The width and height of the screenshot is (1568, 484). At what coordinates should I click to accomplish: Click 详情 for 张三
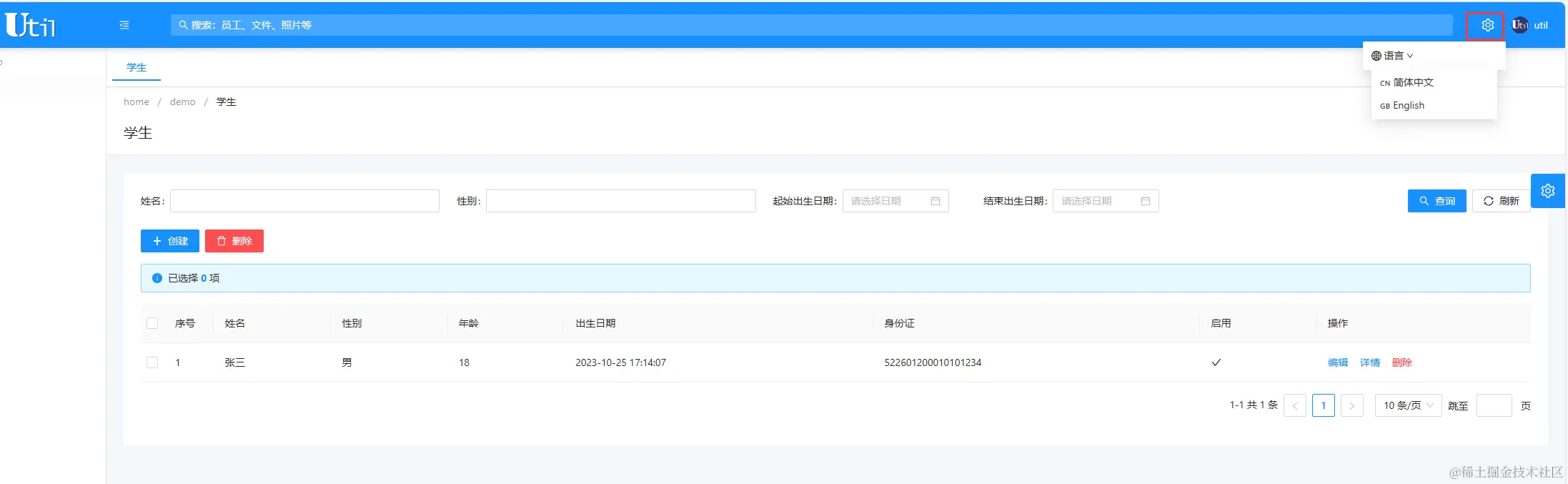pos(1370,362)
